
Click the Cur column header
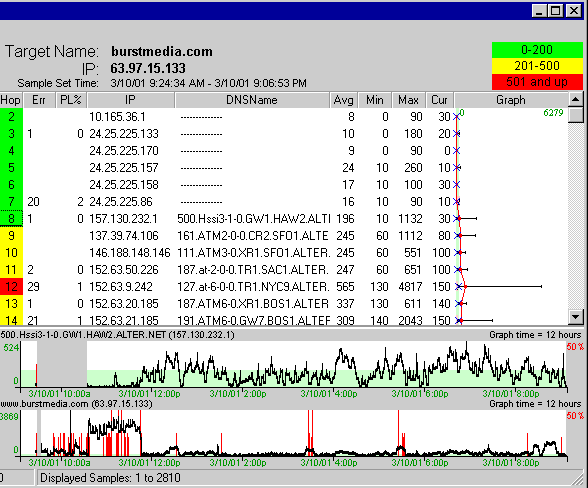[440, 100]
